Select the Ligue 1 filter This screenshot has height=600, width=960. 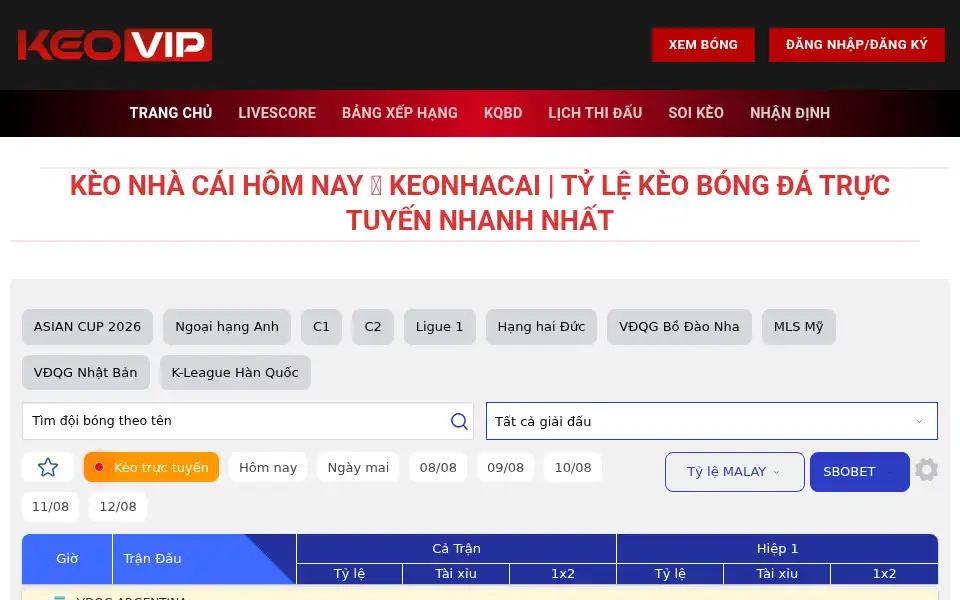tap(440, 327)
